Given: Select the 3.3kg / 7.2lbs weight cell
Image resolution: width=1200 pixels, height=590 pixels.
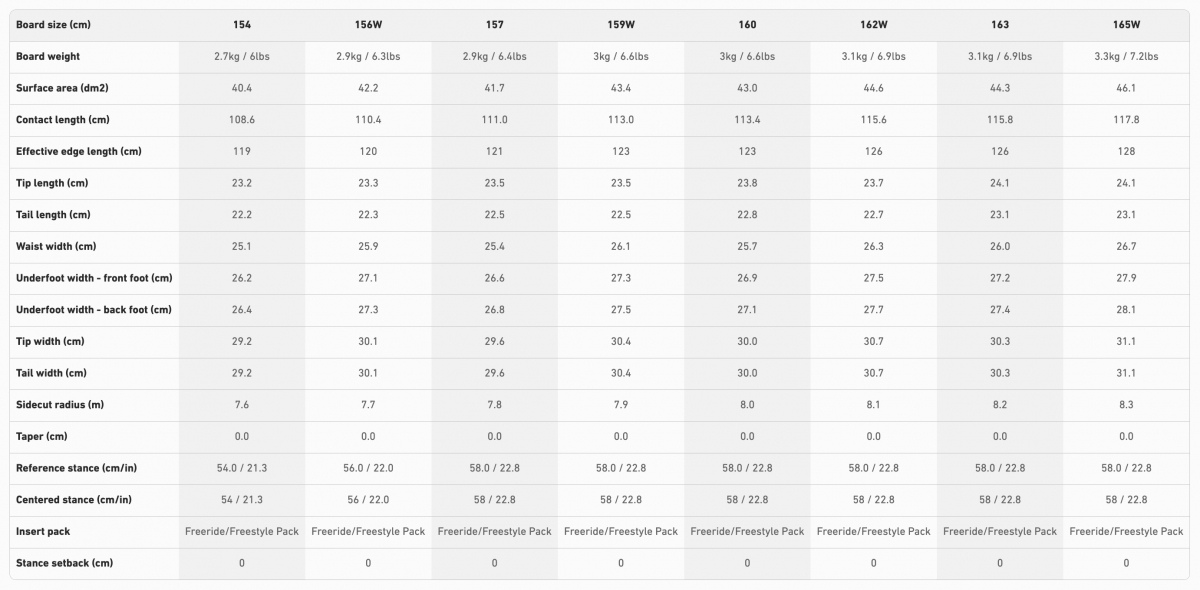Looking at the screenshot, I should [x=1126, y=57].
